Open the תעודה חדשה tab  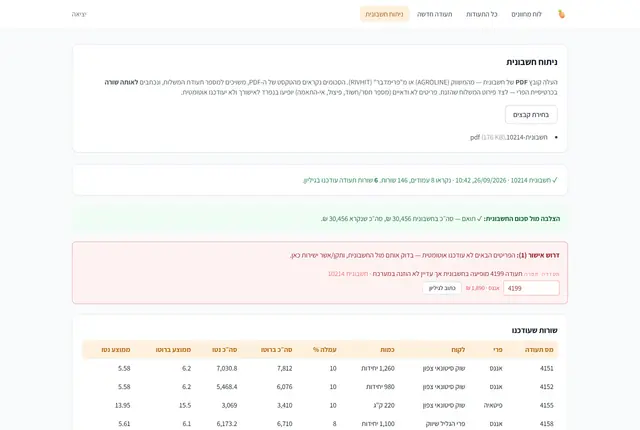[x=435, y=14]
